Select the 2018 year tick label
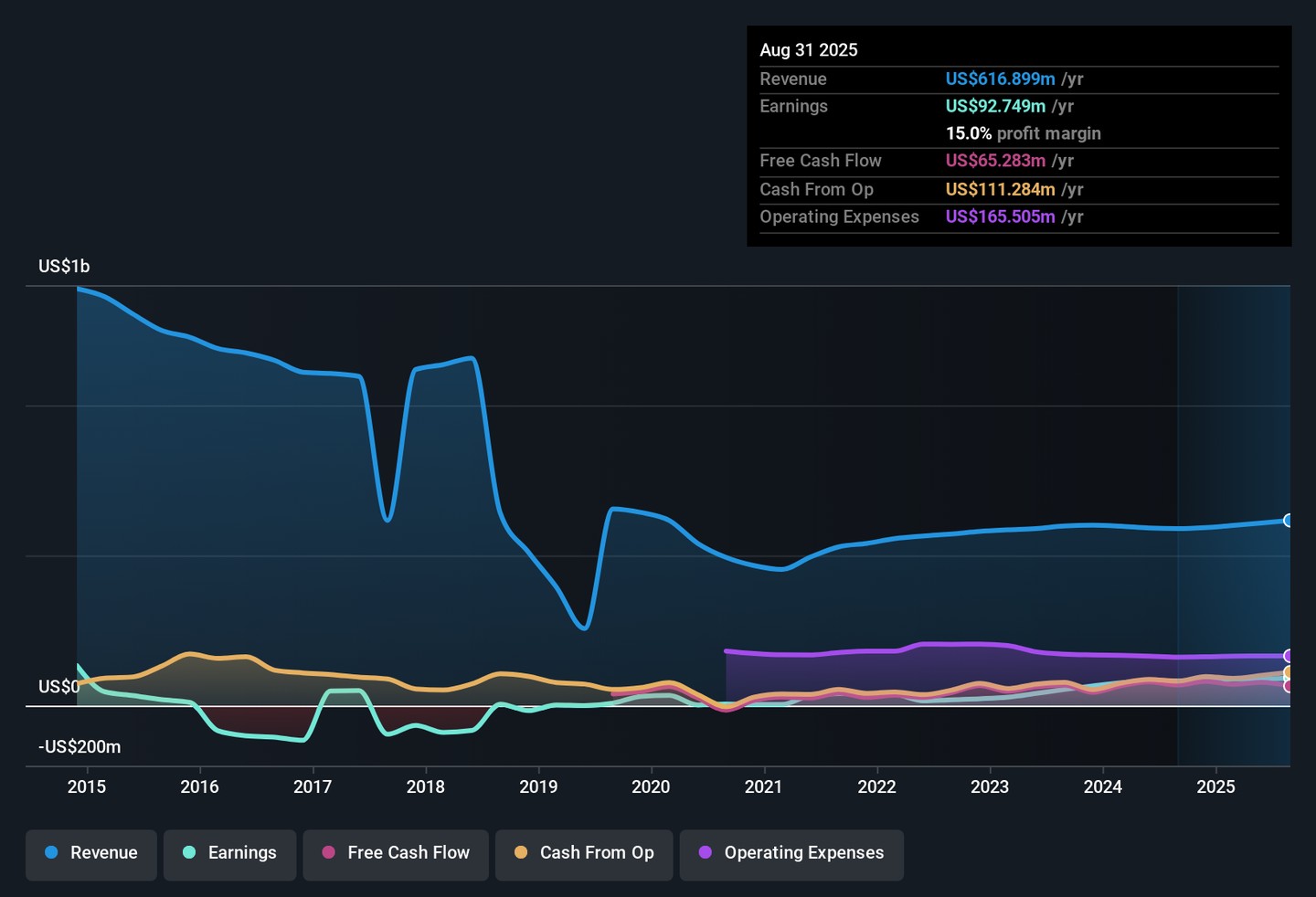The height and width of the screenshot is (897, 1316). 425,787
